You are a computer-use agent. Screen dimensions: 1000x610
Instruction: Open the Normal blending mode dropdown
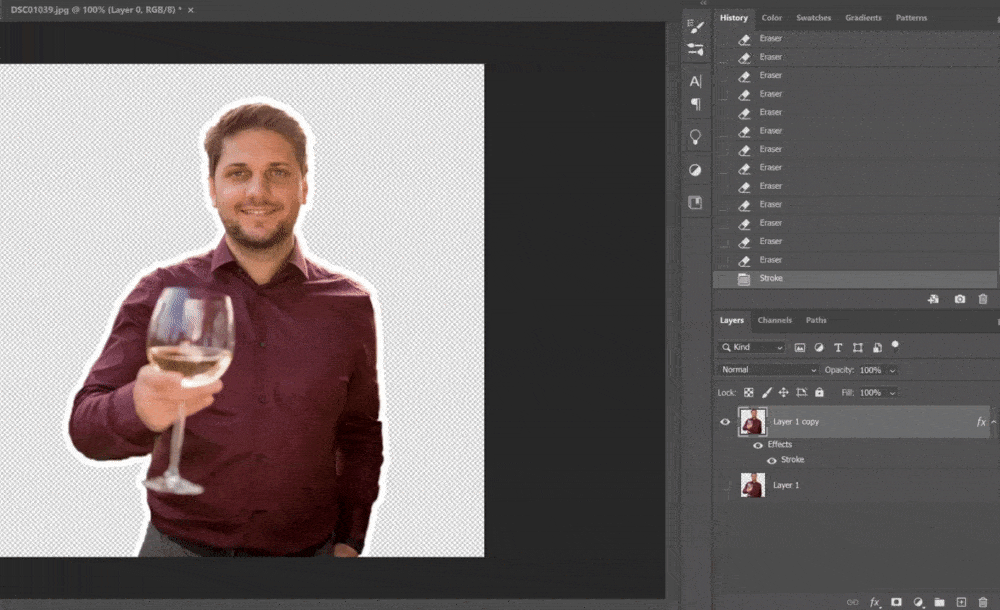[x=769, y=370]
